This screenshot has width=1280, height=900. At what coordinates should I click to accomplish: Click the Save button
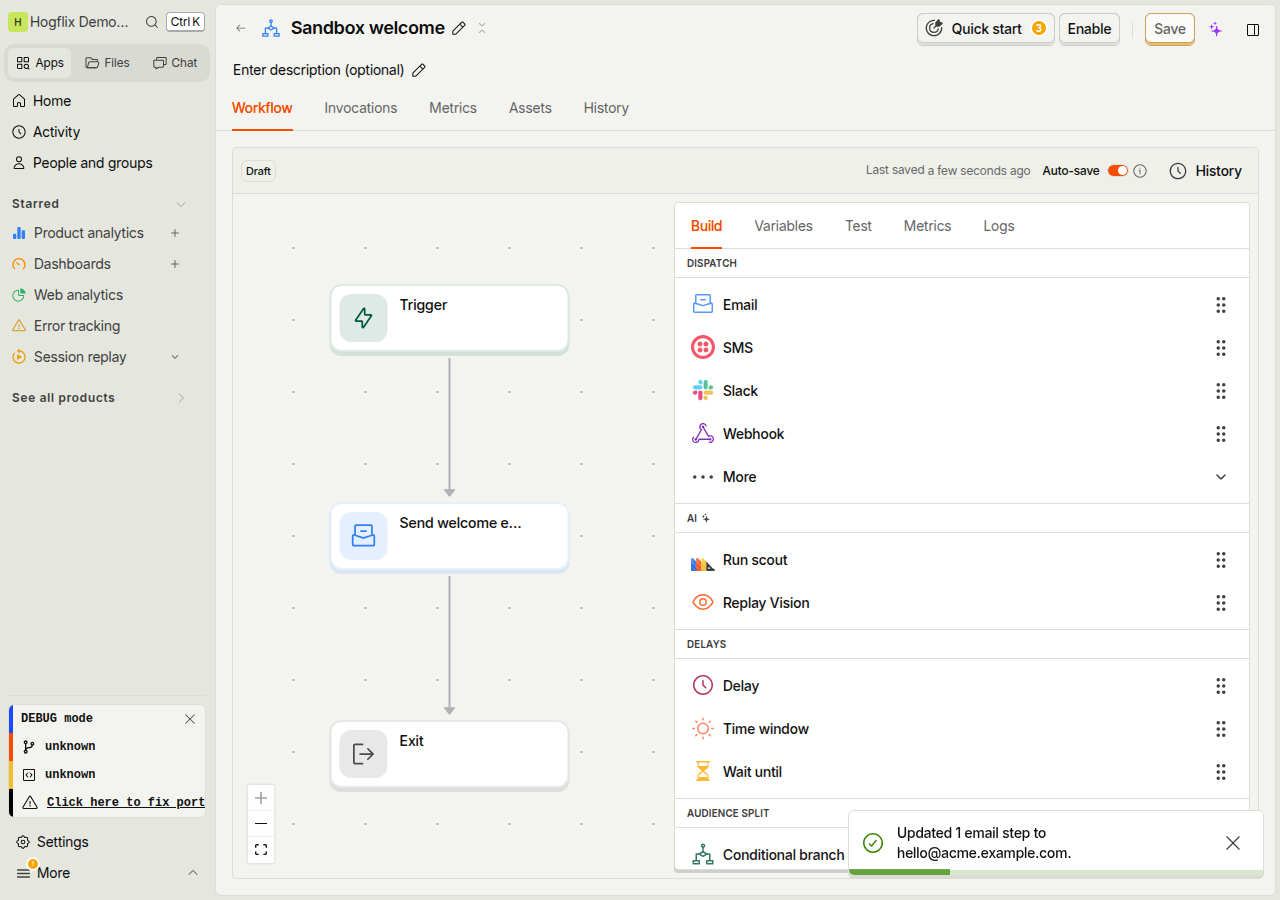(x=1170, y=29)
